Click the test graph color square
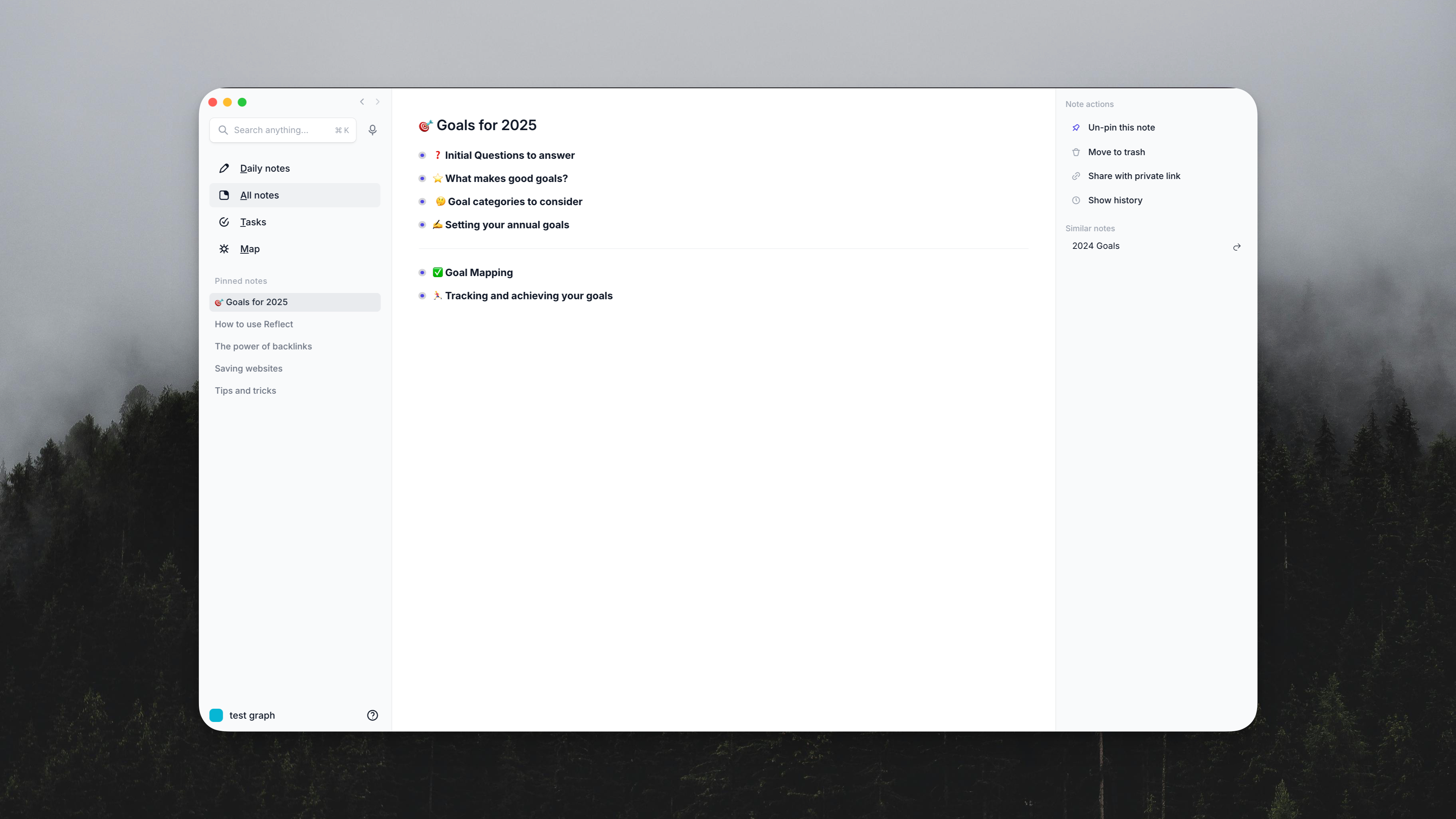Viewport: 1456px width, 819px height. coord(216,715)
